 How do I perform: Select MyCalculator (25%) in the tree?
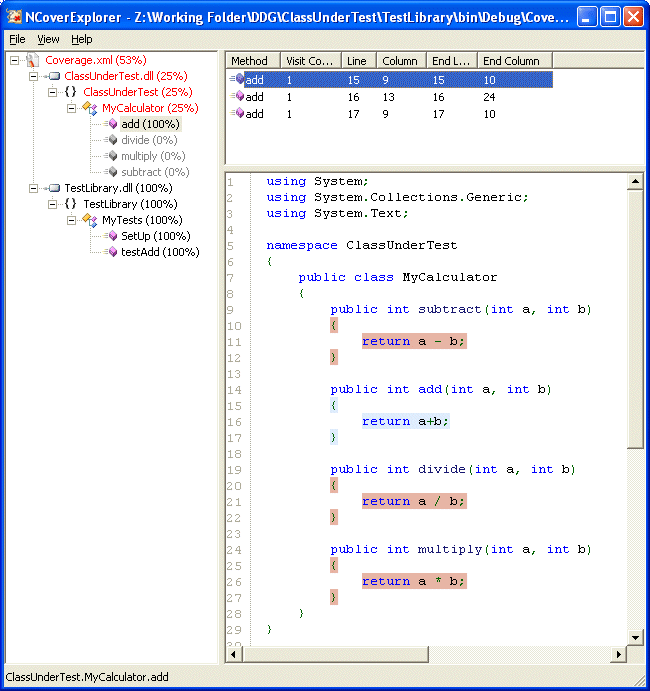150,108
